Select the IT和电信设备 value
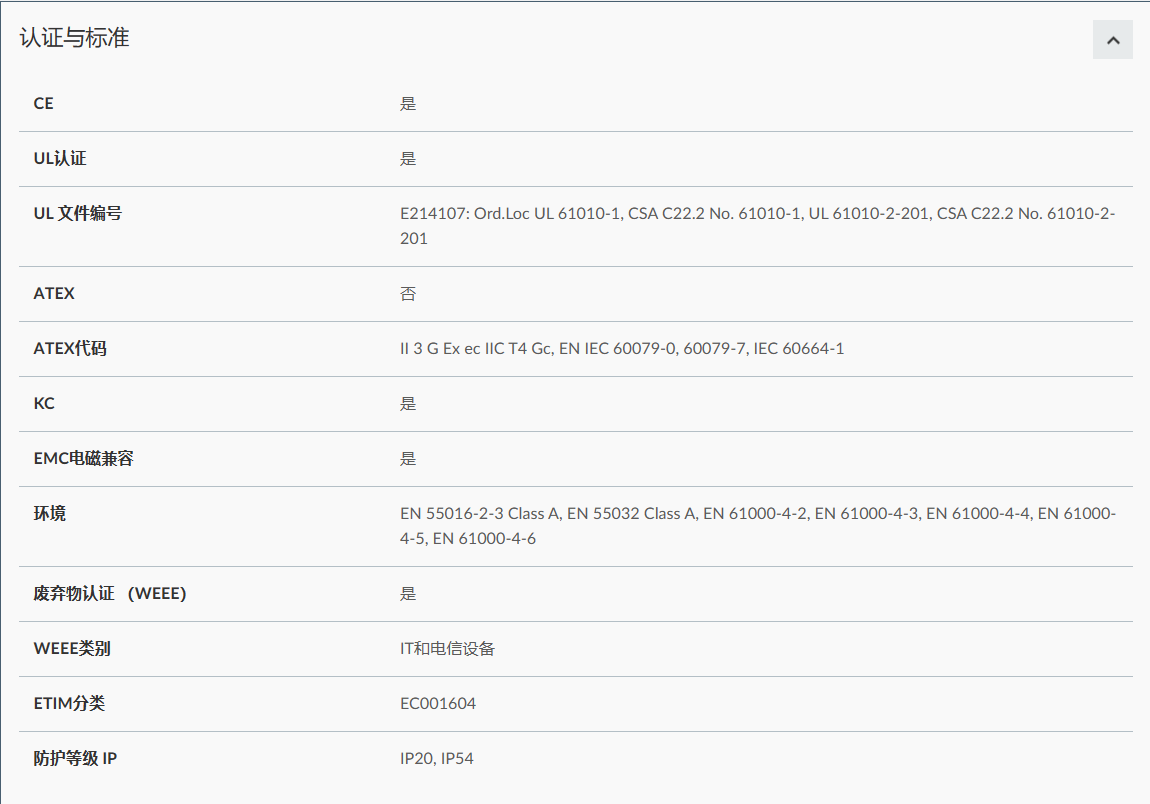Screen dimensions: 1150x804 click(447, 649)
